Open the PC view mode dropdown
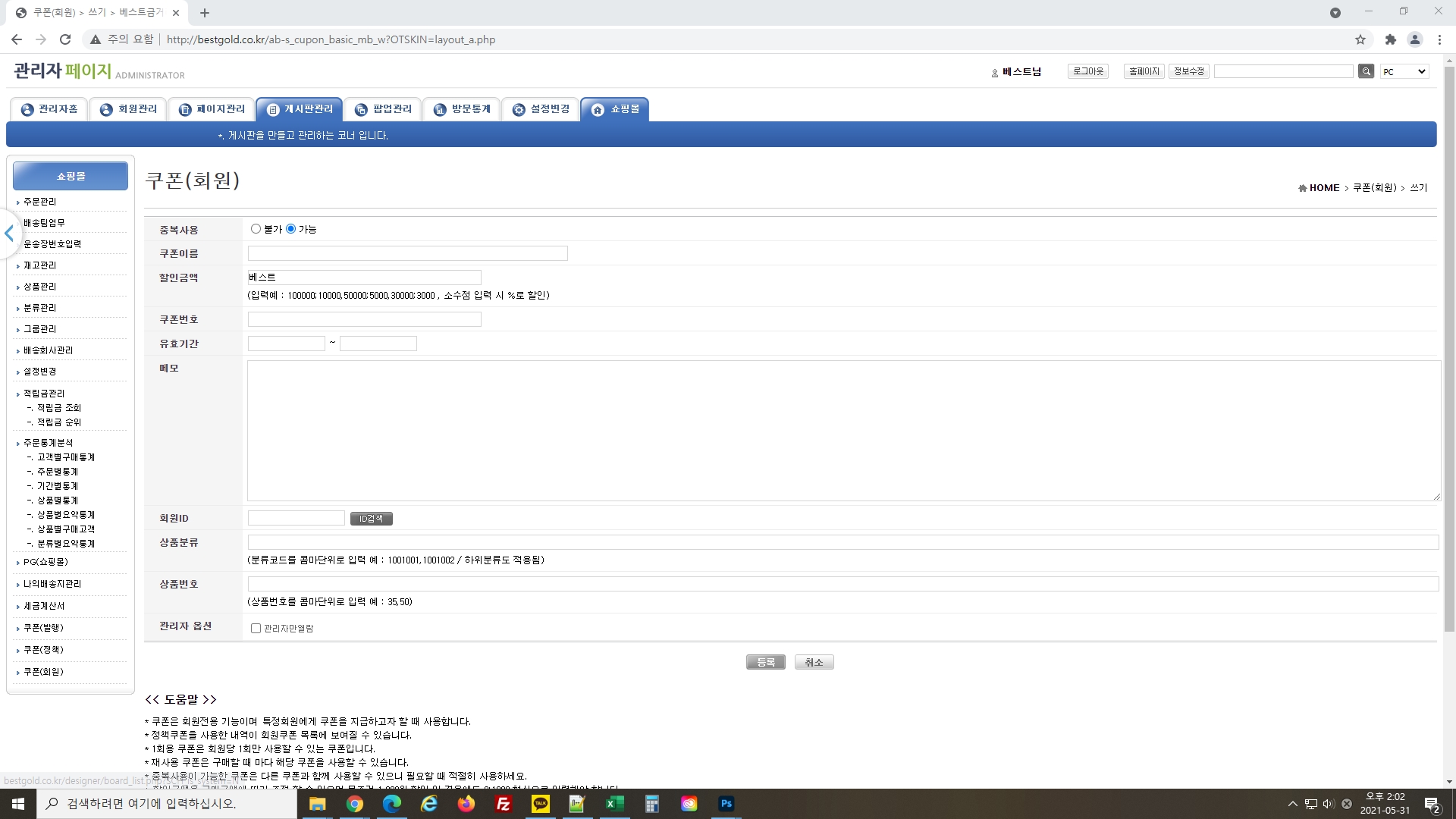This screenshot has width=1456, height=819. pos(1404,71)
